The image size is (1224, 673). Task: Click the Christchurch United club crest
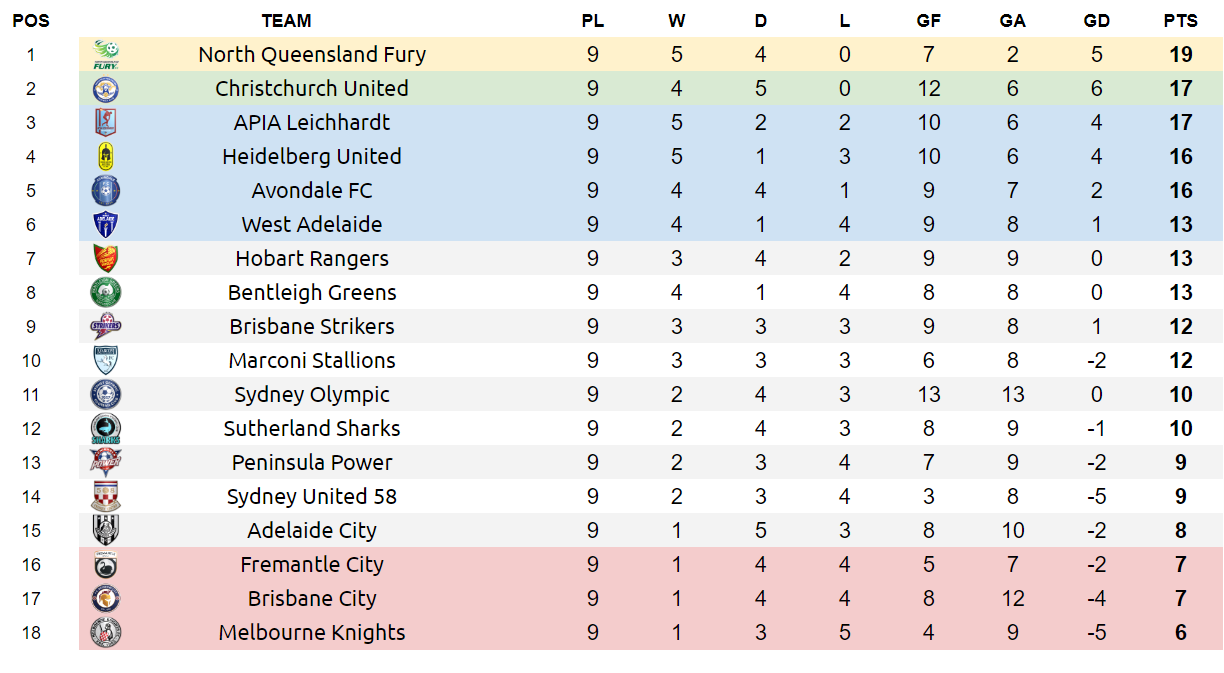(x=105, y=89)
